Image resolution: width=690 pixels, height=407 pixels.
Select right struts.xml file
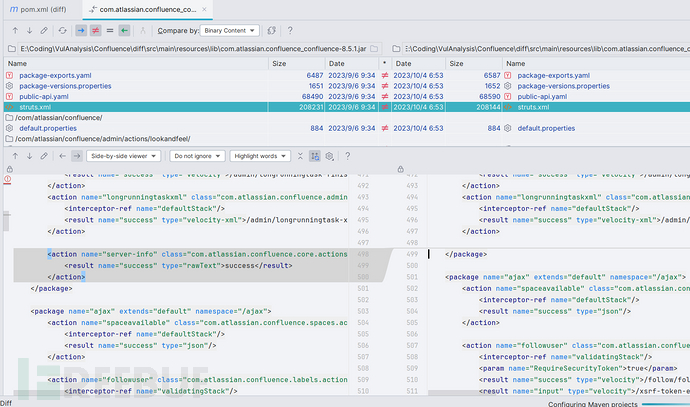pyautogui.click(x=533, y=107)
